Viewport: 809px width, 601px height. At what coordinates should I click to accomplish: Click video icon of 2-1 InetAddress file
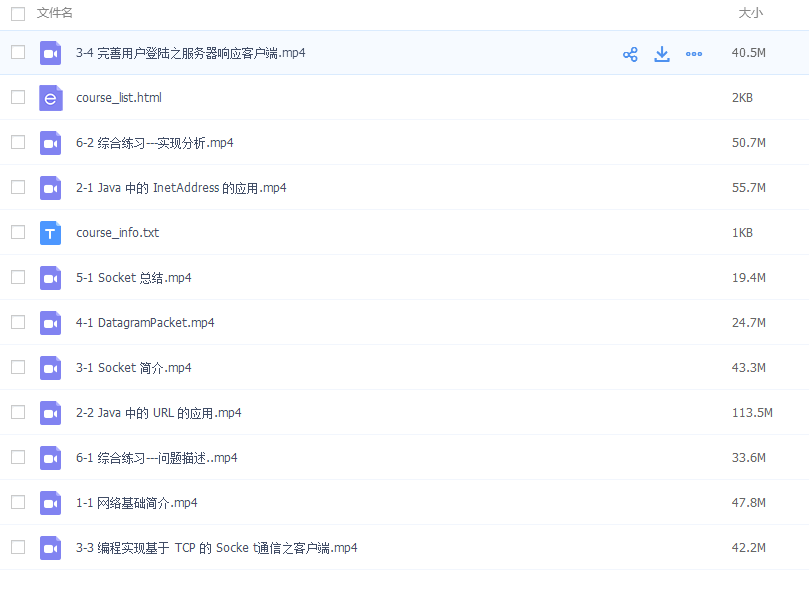tap(51, 188)
